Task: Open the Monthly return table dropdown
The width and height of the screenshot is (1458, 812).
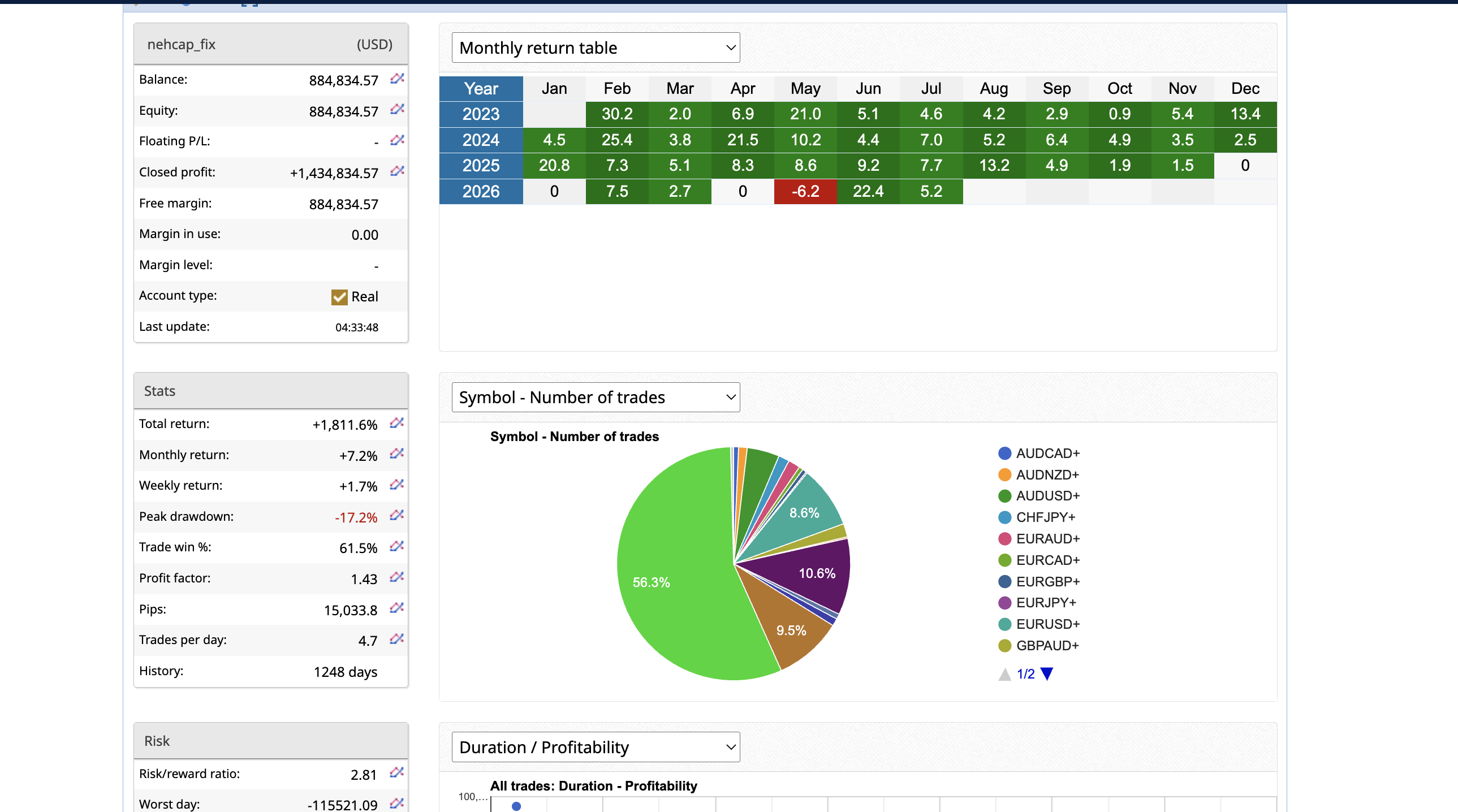Action: point(596,47)
